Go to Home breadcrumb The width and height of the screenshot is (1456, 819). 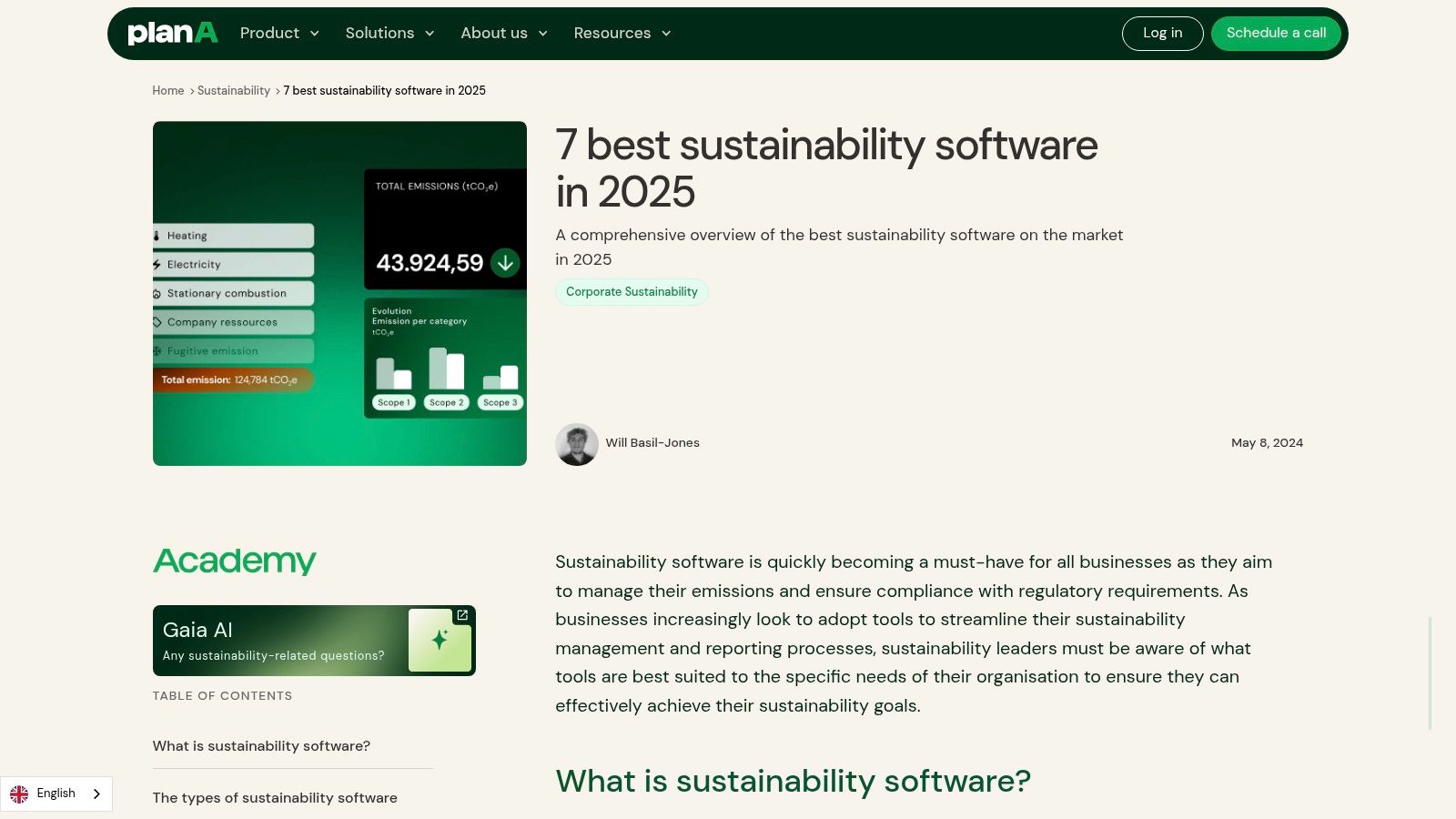(x=168, y=90)
